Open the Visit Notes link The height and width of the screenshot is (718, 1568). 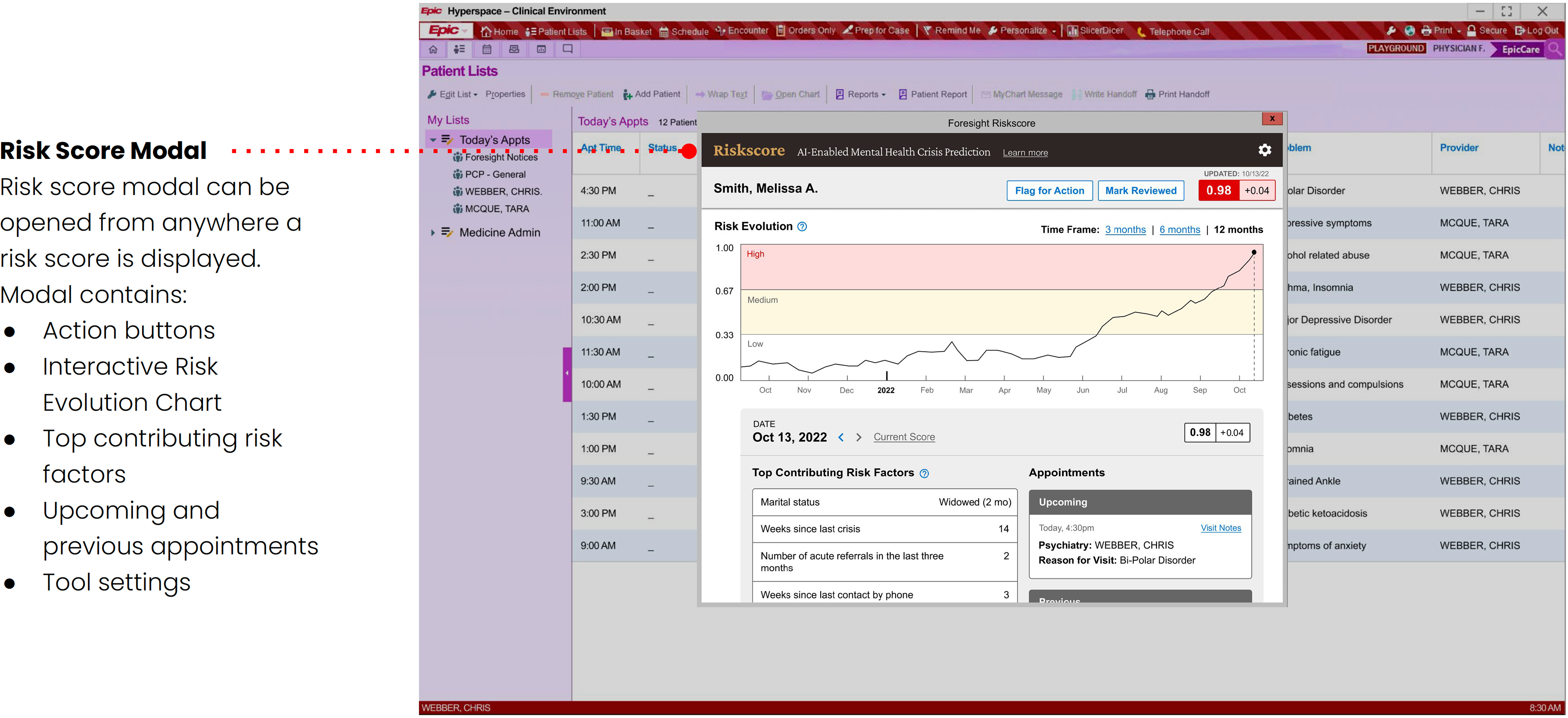1221,528
